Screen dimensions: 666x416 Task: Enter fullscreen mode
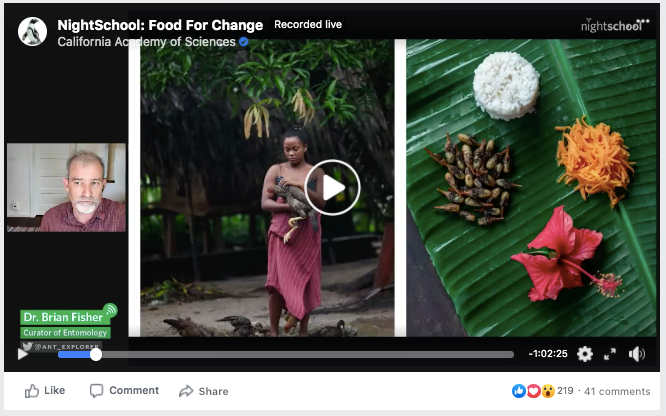(610, 354)
